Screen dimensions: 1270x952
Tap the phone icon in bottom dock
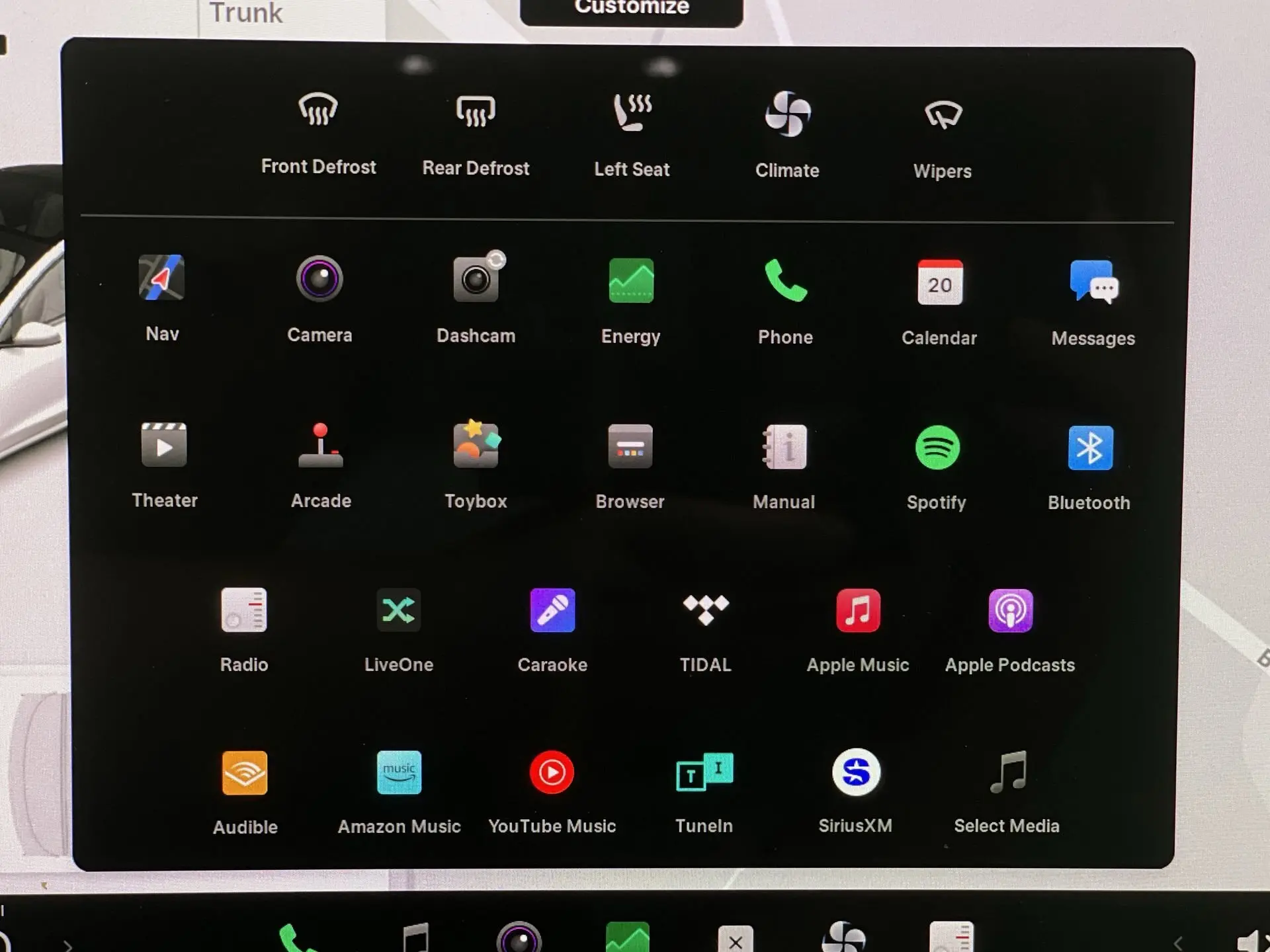pyautogui.click(x=296, y=937)
